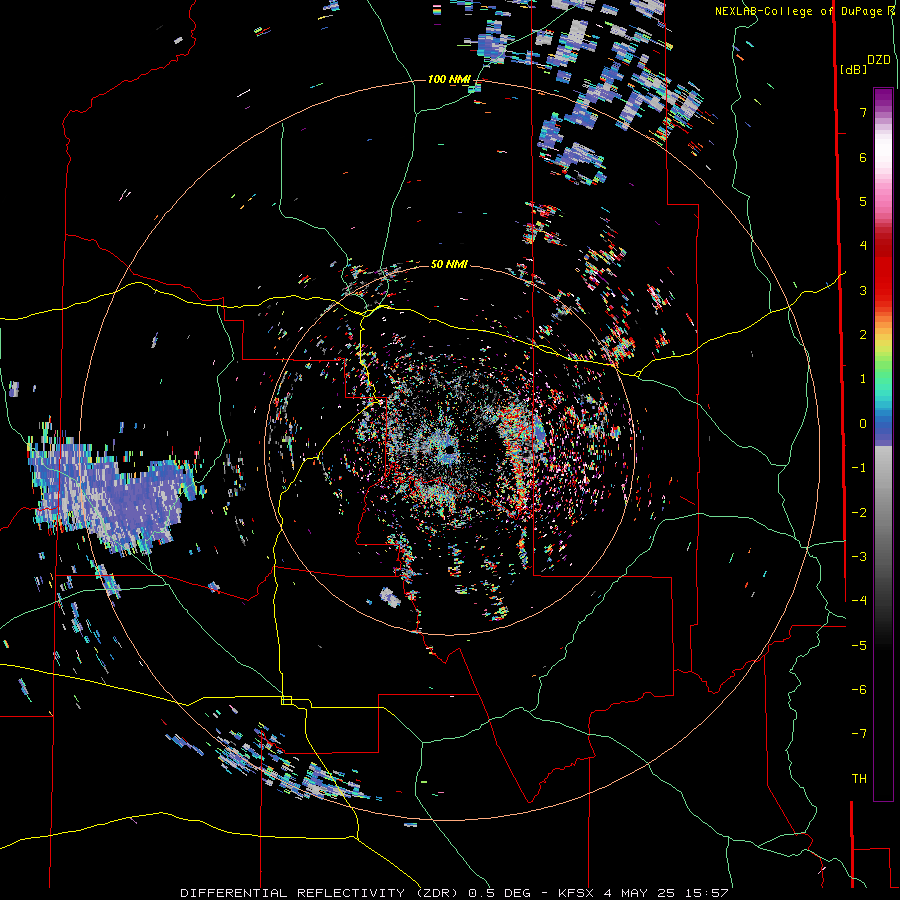Viewport: 900px width, 900px height.
Task: Click "0.5 DEG" elevation in the caption
Action: (500, 893)
